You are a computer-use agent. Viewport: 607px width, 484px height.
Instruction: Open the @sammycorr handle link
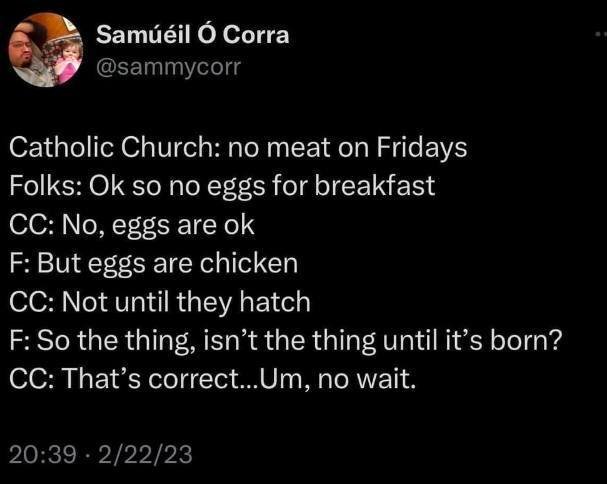tap(169, 67)
